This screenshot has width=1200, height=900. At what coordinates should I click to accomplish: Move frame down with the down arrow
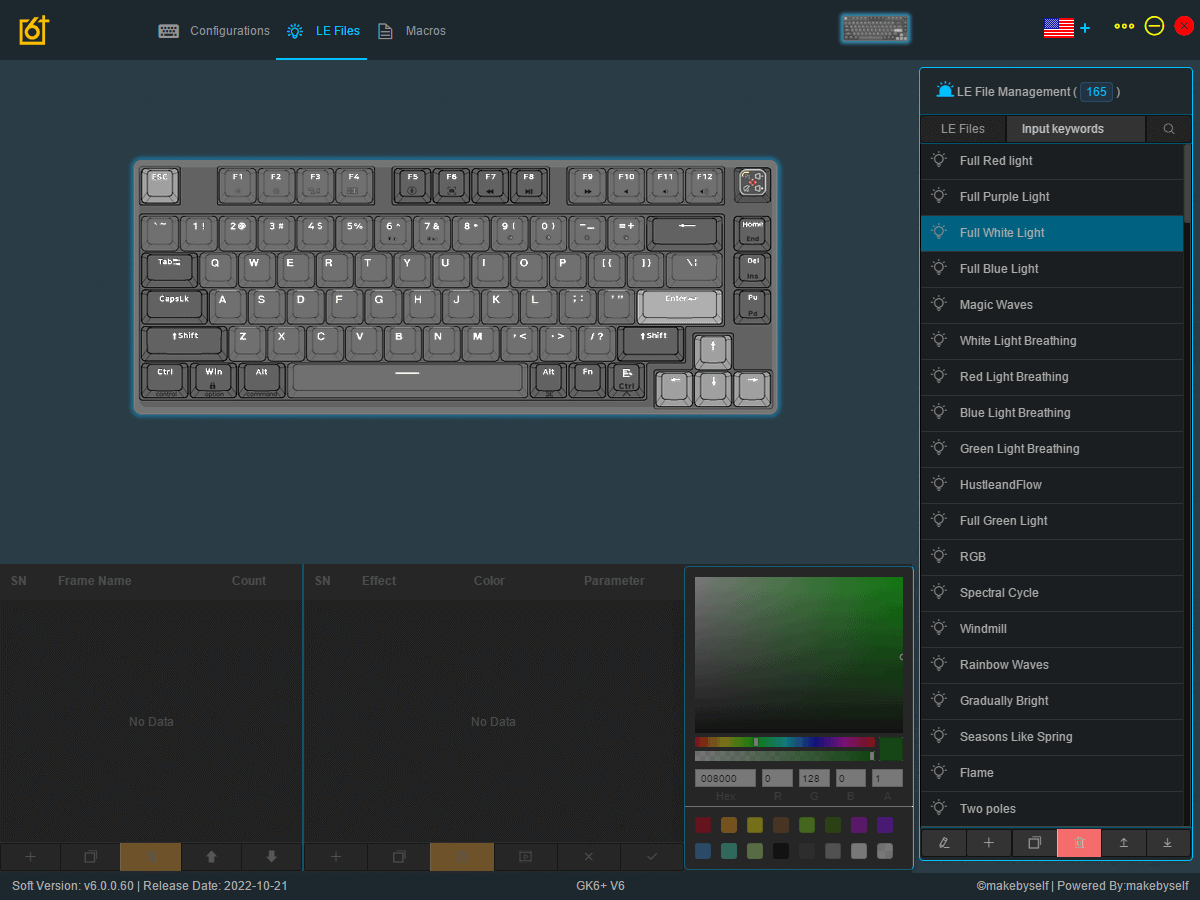click(272, 857)
